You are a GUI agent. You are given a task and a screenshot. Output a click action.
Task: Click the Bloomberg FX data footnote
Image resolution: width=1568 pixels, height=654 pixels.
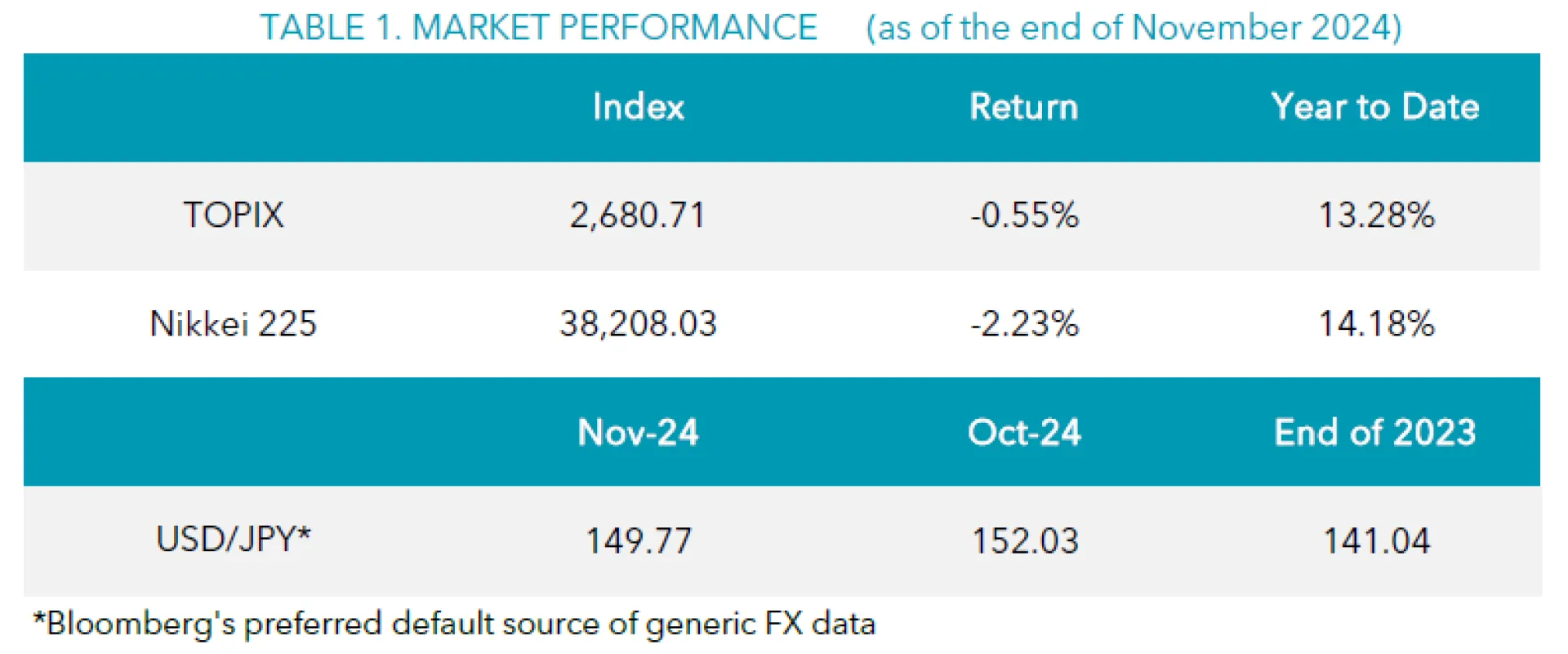454,624
